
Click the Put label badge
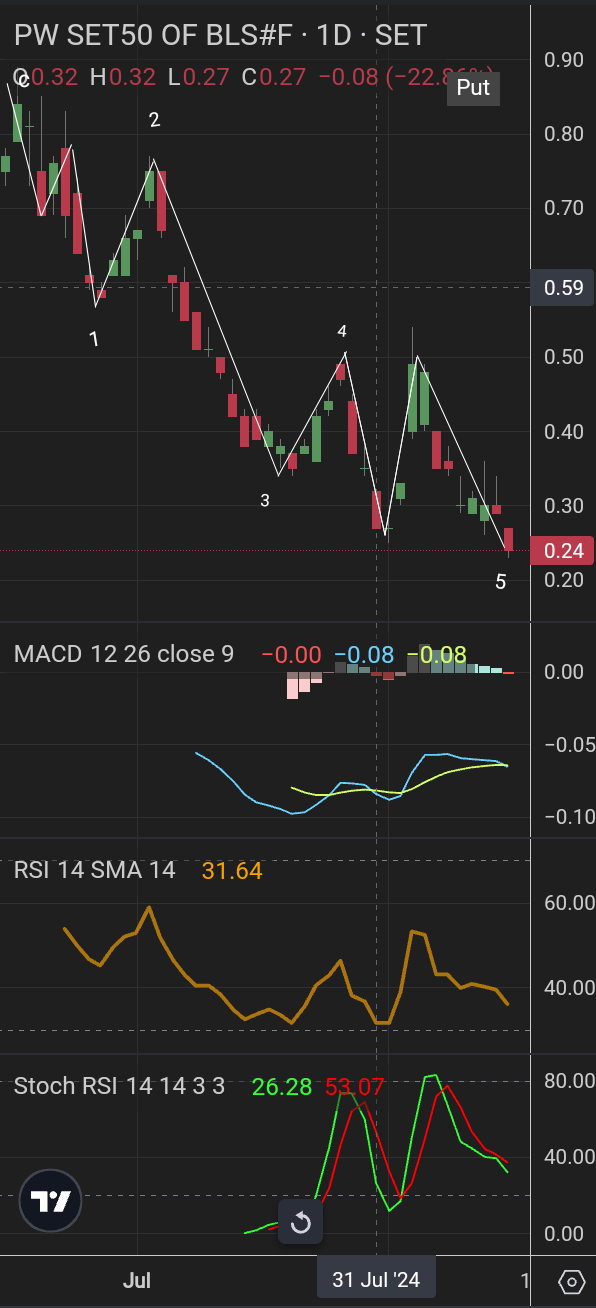coord(473,88)
